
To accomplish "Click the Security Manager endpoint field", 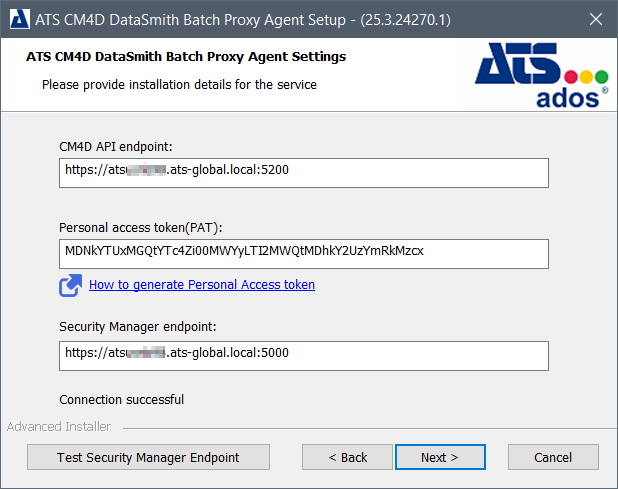I will click(x=304, y=355).
